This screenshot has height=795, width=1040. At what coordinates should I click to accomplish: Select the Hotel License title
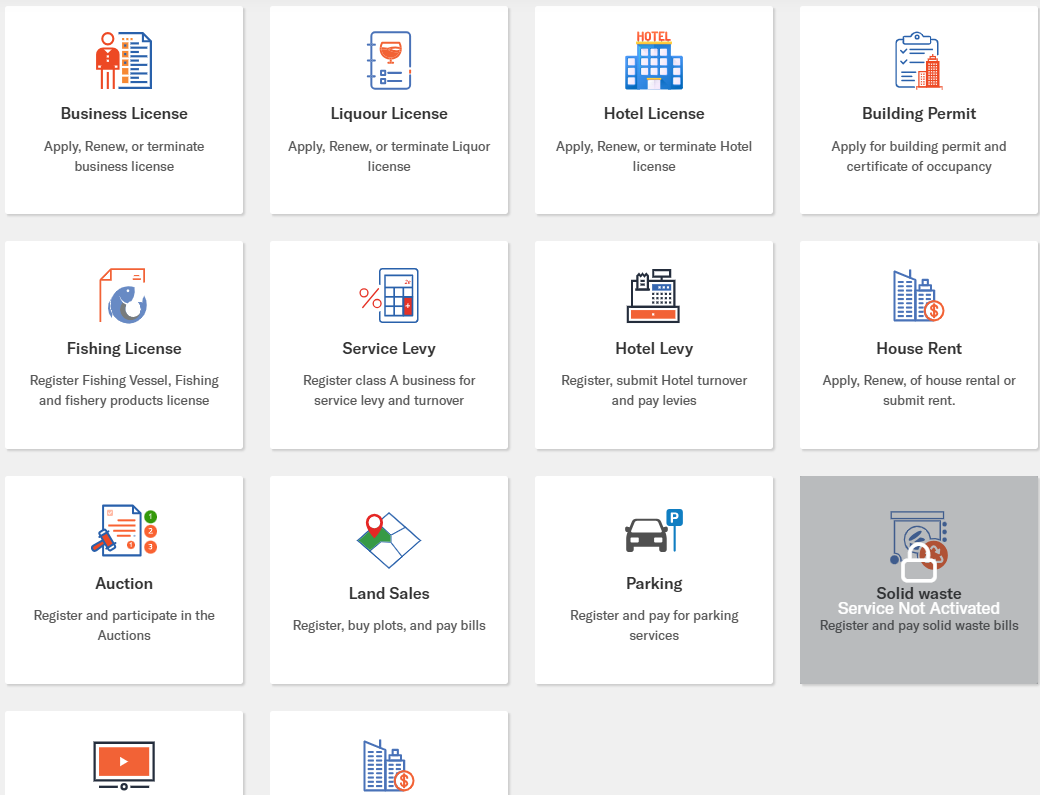tap(654, 113)
